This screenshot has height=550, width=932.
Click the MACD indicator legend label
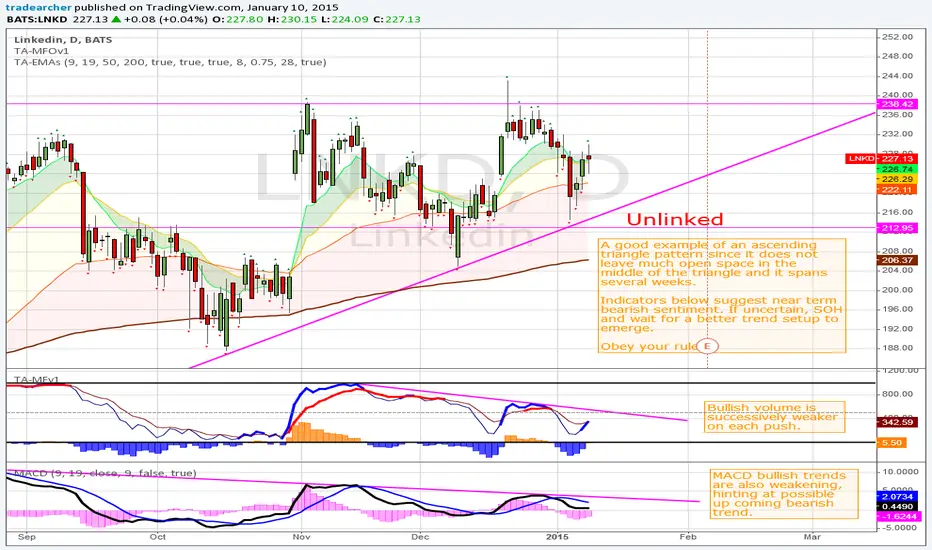105,473
